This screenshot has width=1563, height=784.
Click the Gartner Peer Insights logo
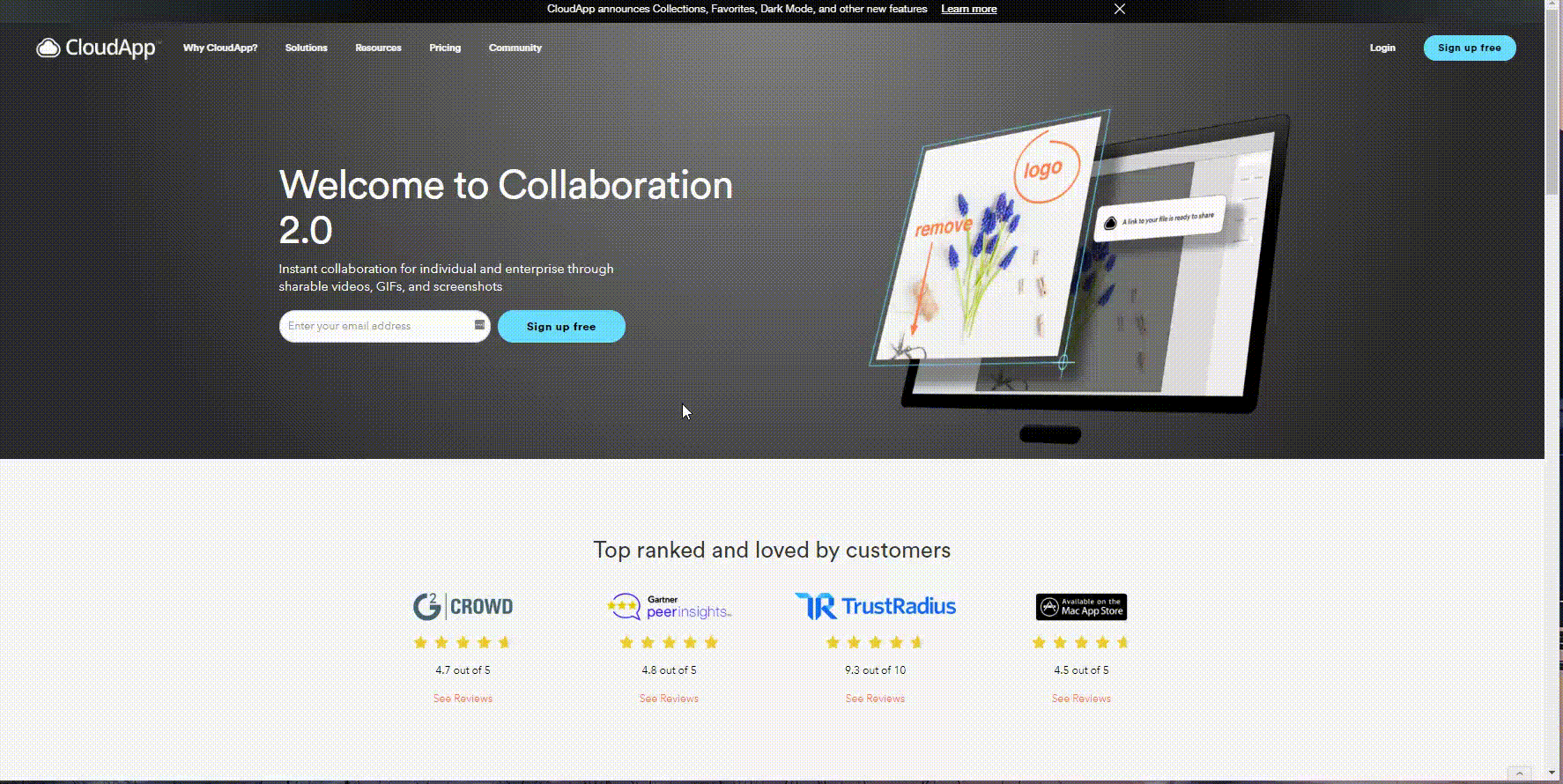(669, 607)
